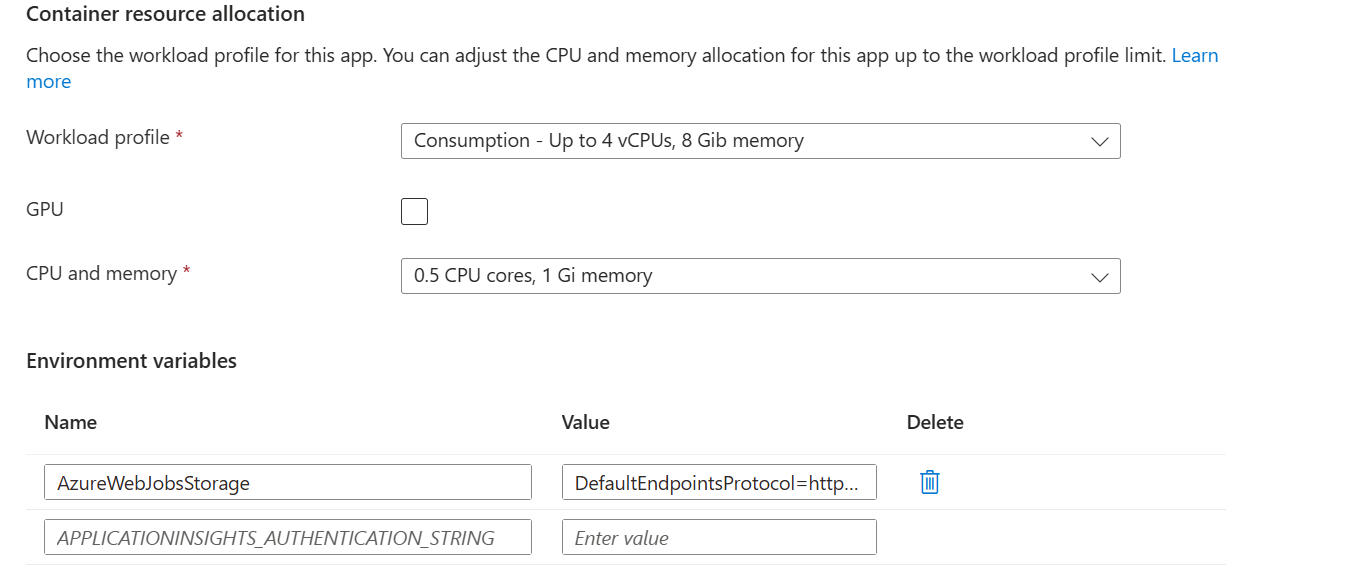The width and height of the screenshot is (1345, 584).
Task: Click the Workload profile field label
Action: pyautogui.click(x=98, y=138)
